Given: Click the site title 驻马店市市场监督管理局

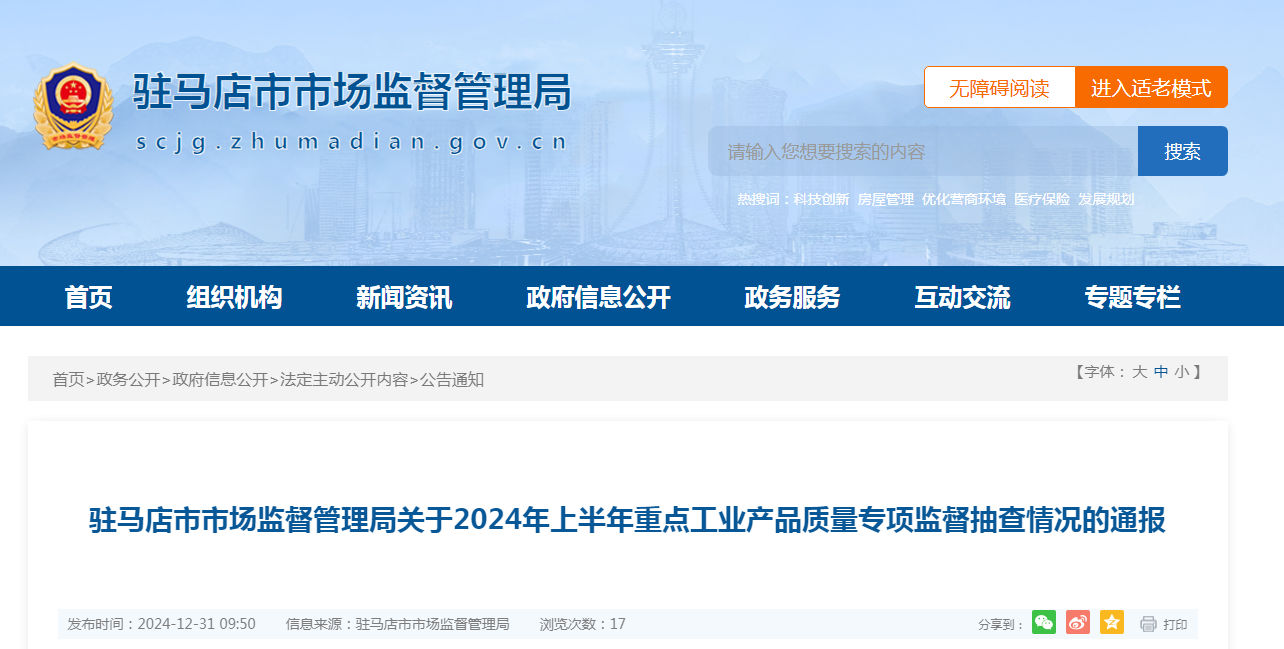Looking at the screenshot, I should [x=352, y=93].
